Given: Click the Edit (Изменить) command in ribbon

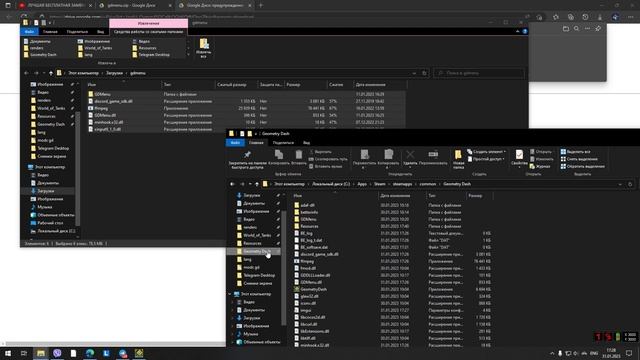Looking at the screenshot, I should (x=542, y=159).
